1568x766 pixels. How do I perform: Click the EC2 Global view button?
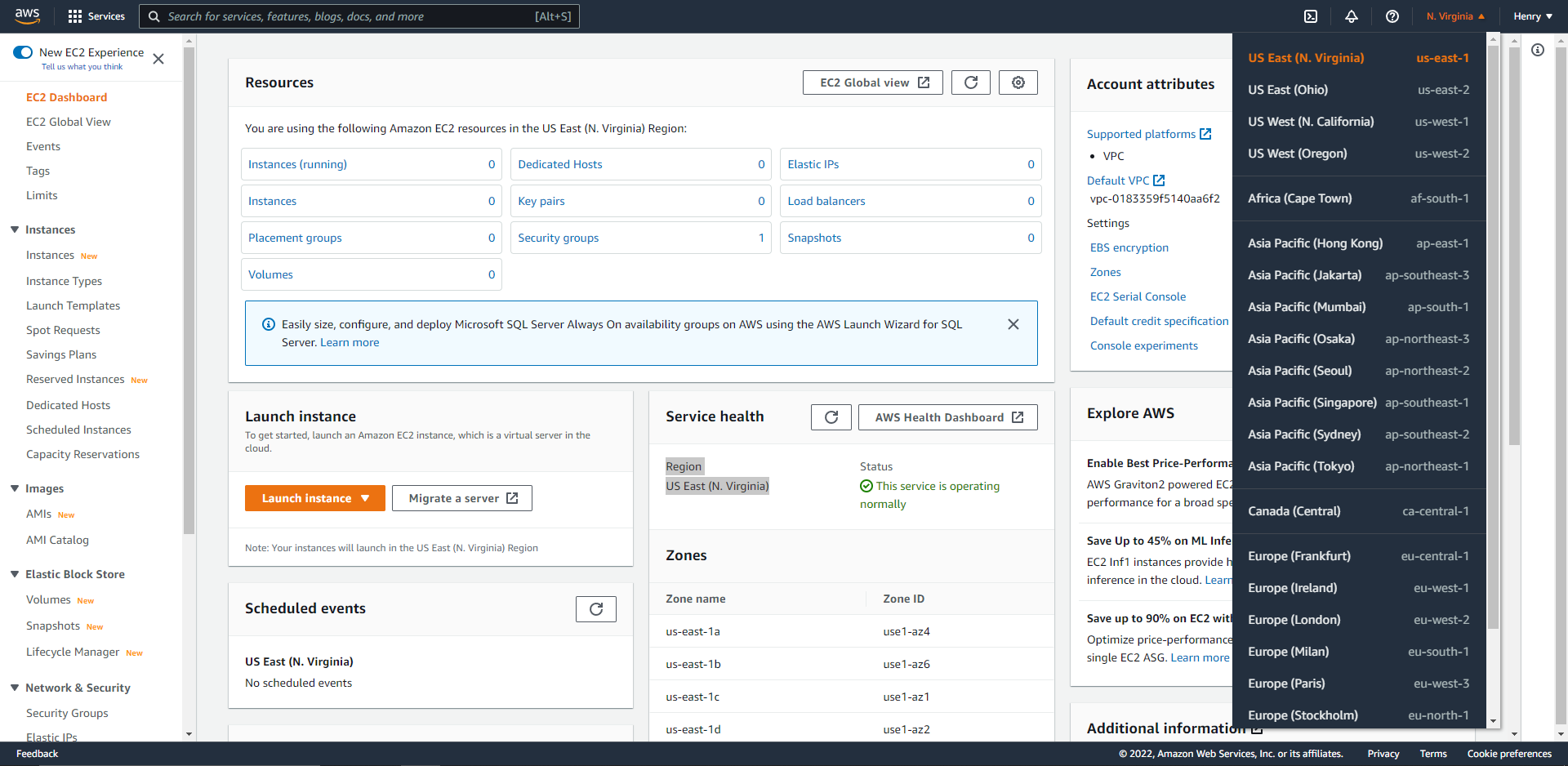[x=872, y=82]
